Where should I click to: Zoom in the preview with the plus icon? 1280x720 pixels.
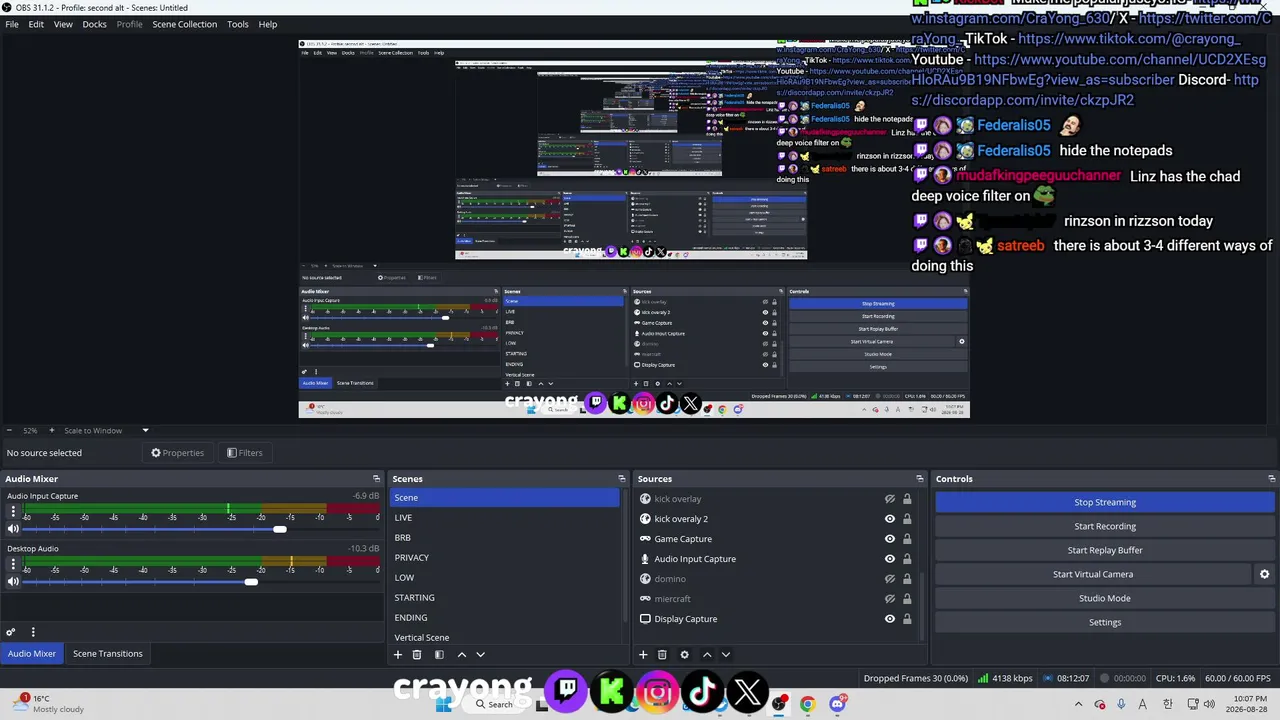point(52,431)
